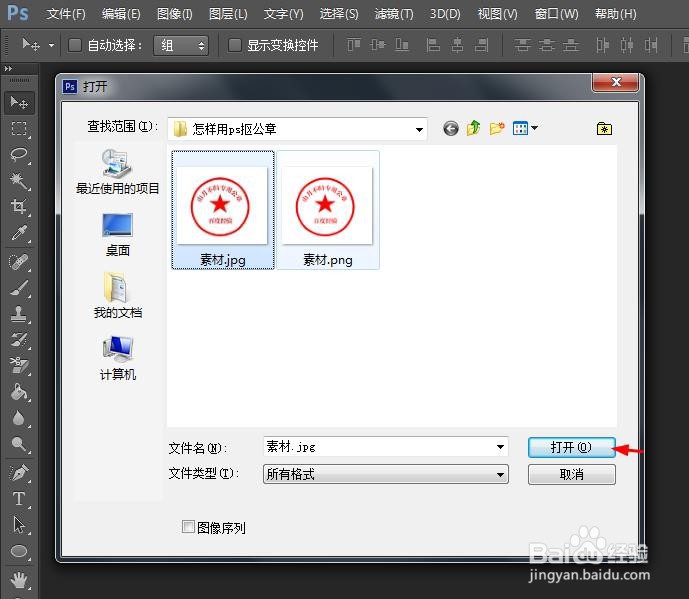Select the Clone Stamp tool

click(x=19, y=314)
